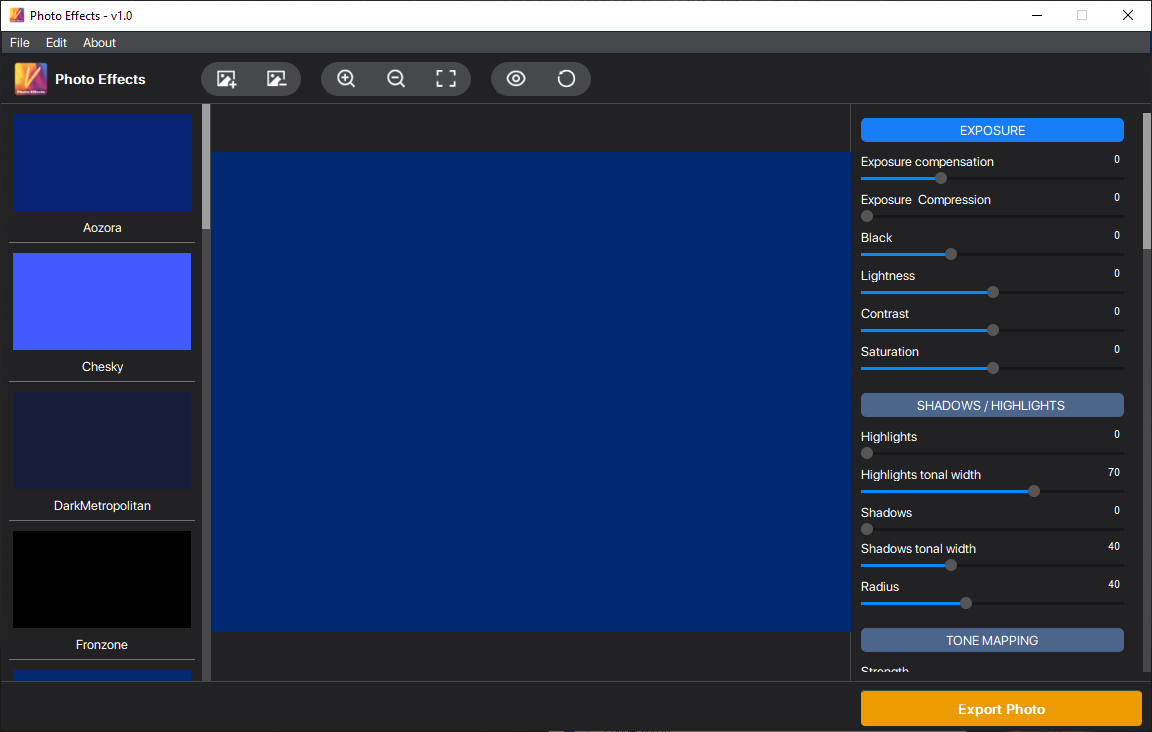Click the Shadows tonal width slider handle

click(951, 565)
